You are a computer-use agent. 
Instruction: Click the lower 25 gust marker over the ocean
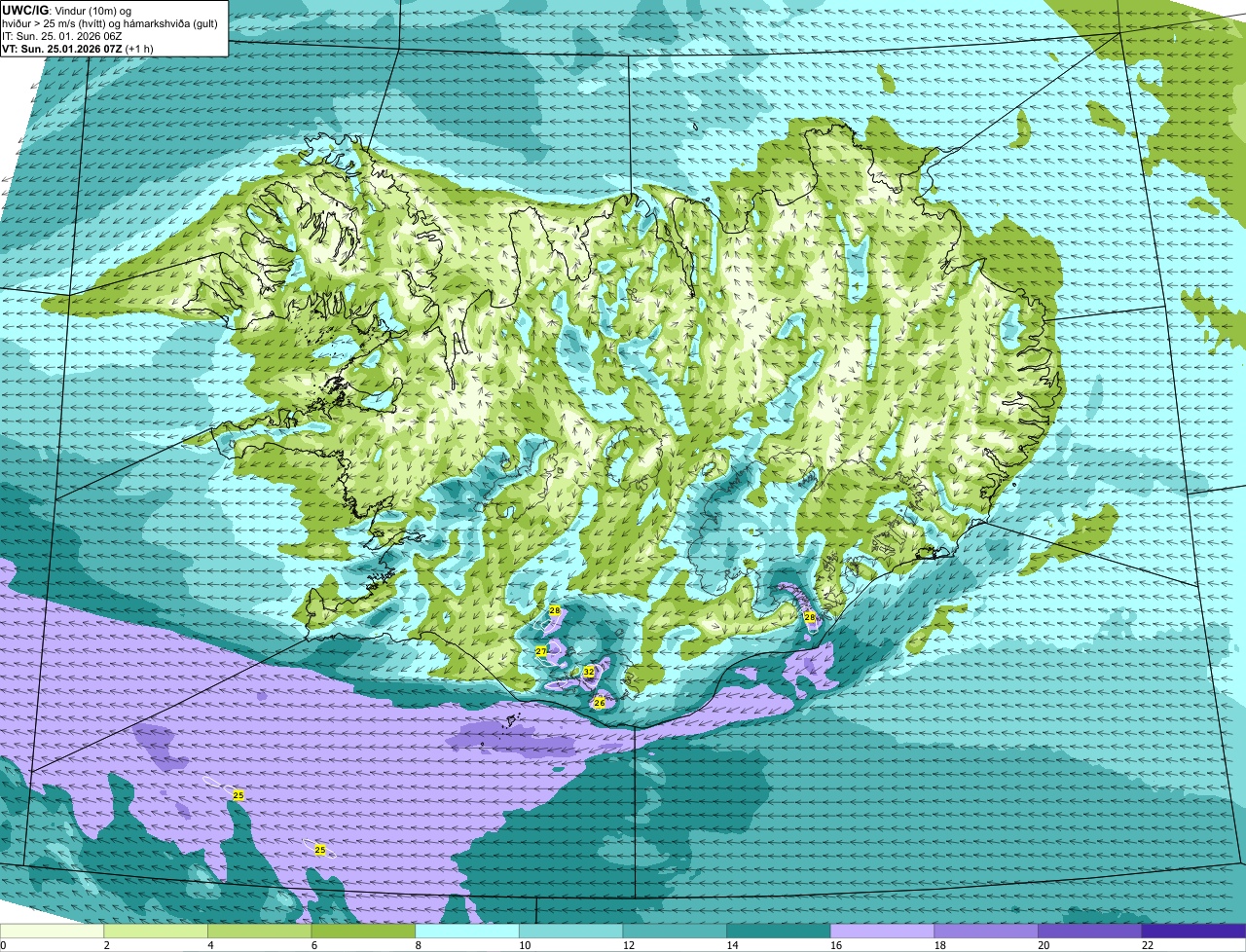coord(320,850)
